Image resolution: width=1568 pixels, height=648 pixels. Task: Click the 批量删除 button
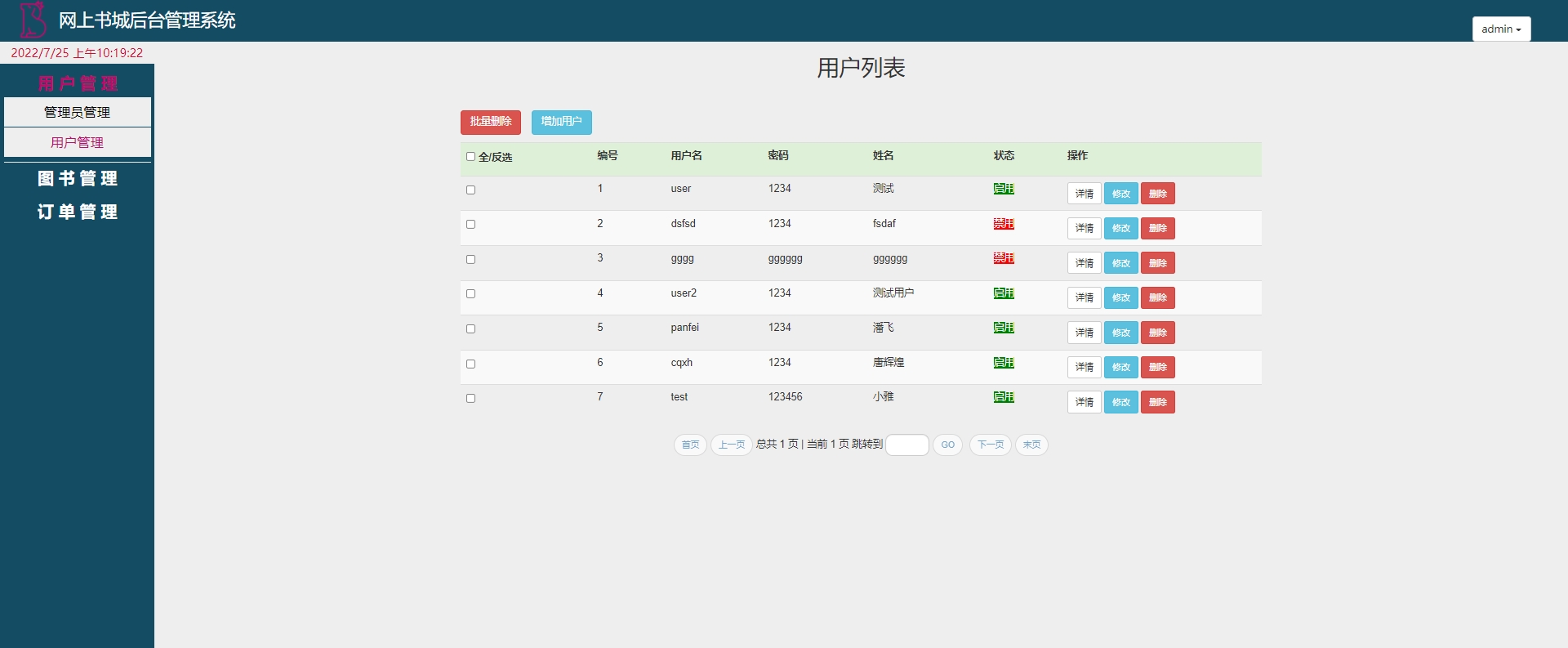coord(490,122)
